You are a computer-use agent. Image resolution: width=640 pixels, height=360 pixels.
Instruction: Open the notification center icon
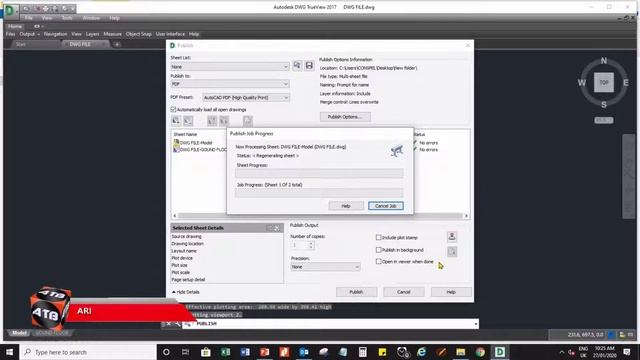tap(627, 352)
